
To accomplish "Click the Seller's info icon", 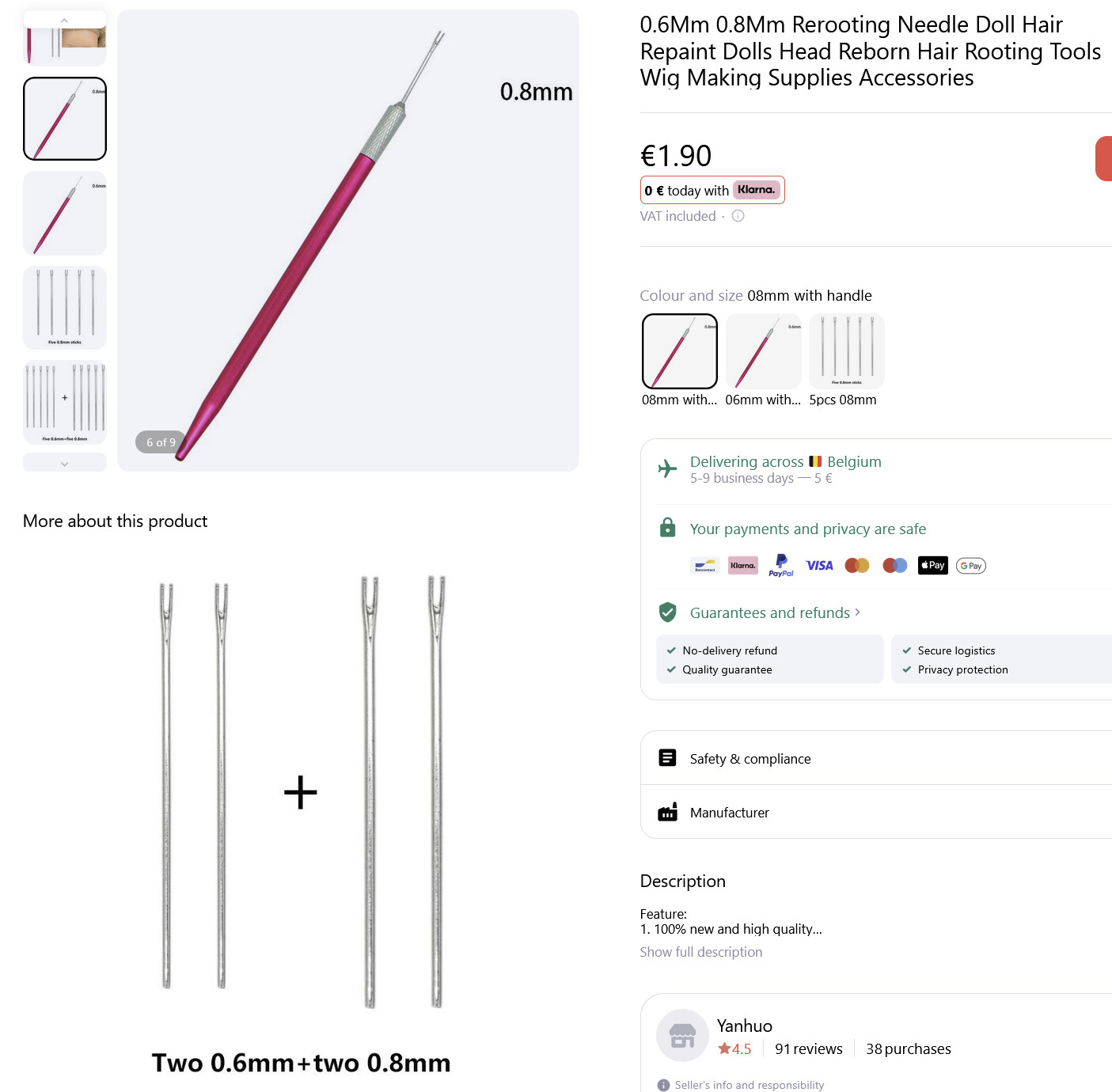I will (663, 1085).
